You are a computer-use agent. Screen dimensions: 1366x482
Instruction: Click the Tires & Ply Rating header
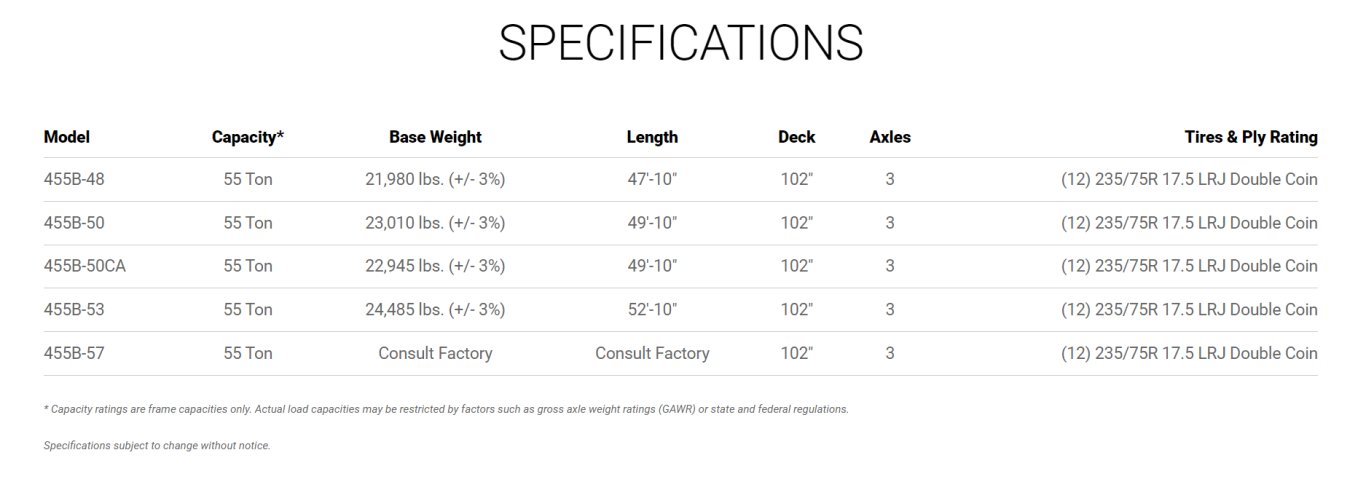(x=1250, y=137)
